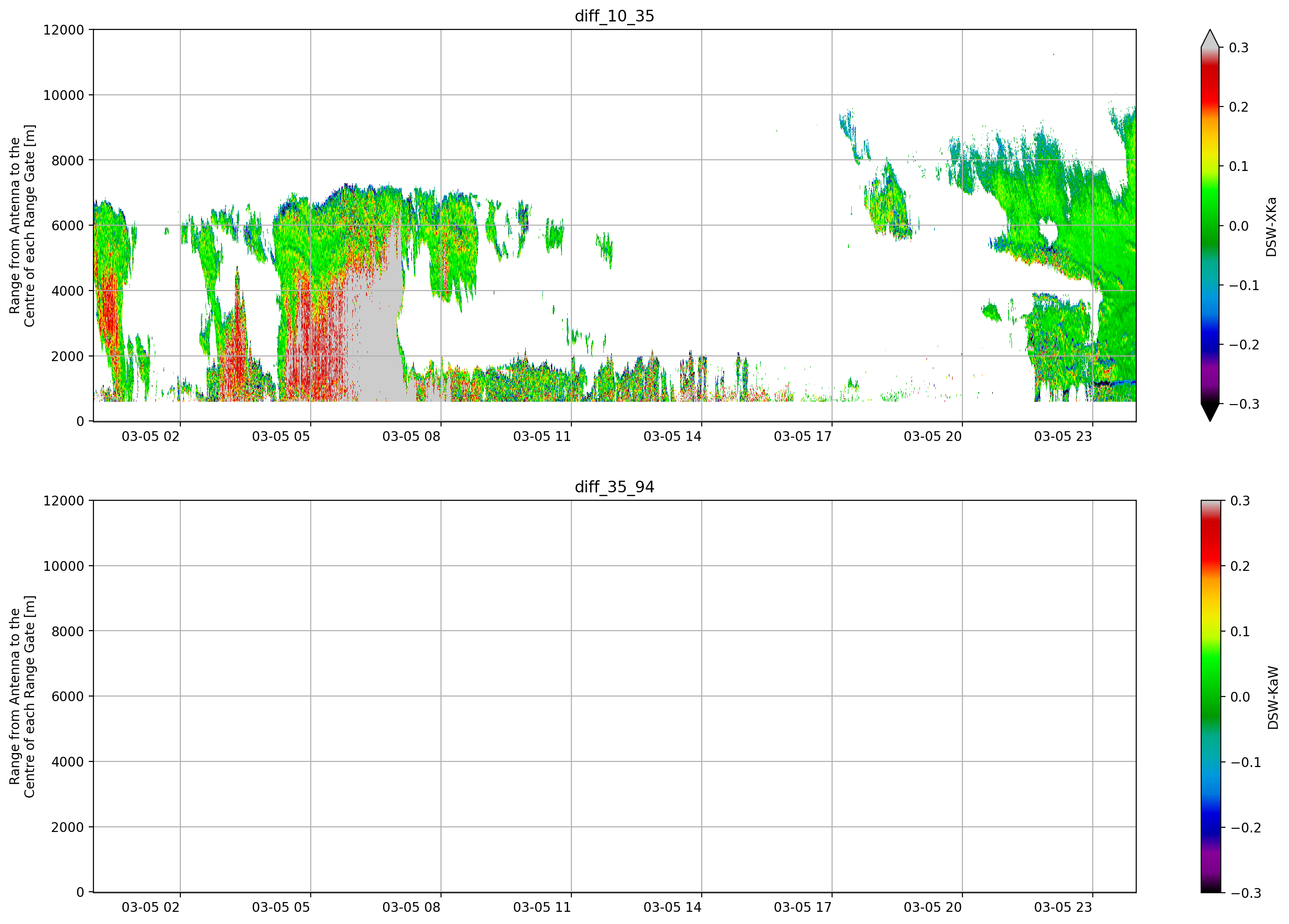Click the 12000 y-tick label in diff_10_35 plot
Image resolution: width=1289 pixels, height=924 pixels.
64,29
